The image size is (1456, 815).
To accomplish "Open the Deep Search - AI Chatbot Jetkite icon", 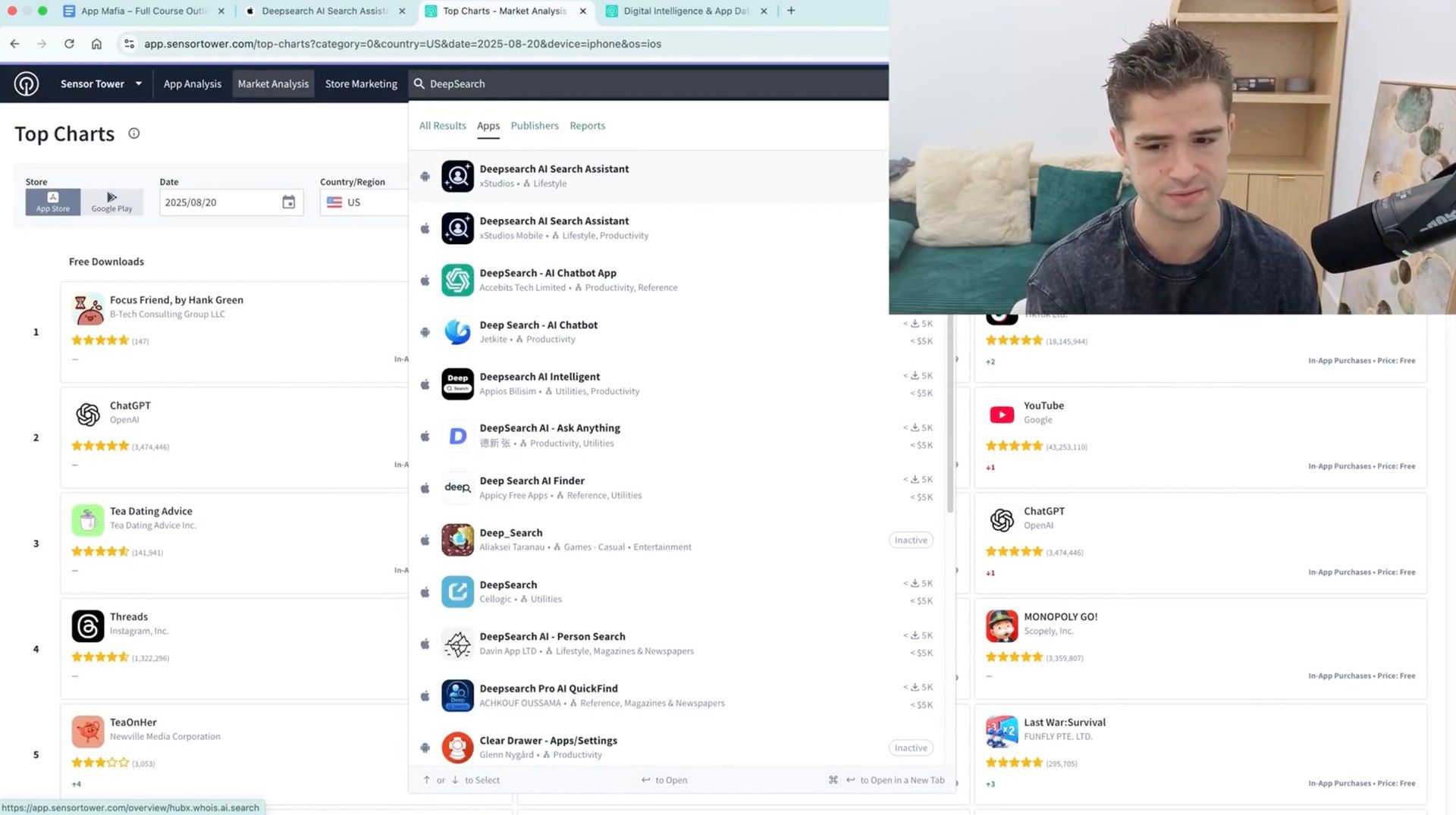I will [457, 332].
